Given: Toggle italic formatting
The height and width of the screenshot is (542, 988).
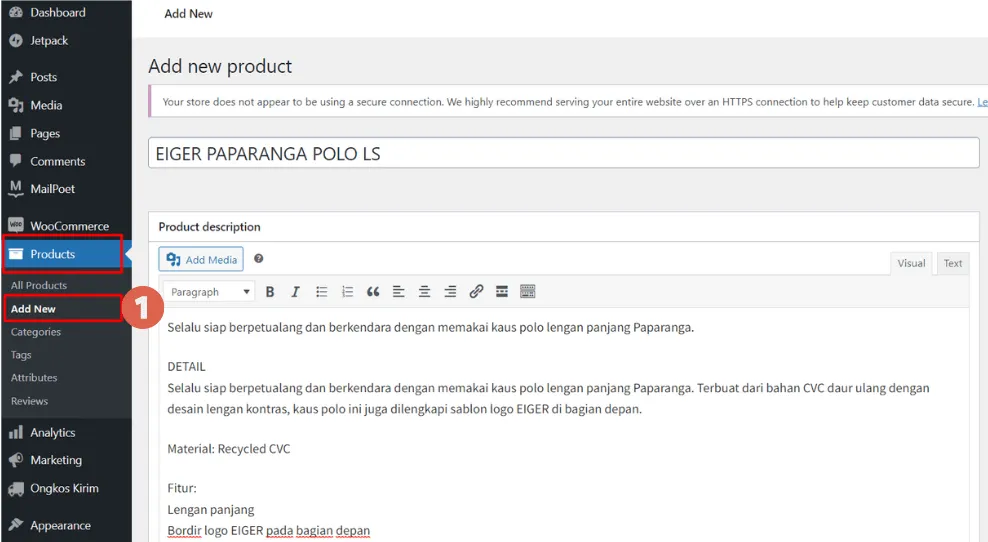Looking at the screenshot, I should coord(295,292).
